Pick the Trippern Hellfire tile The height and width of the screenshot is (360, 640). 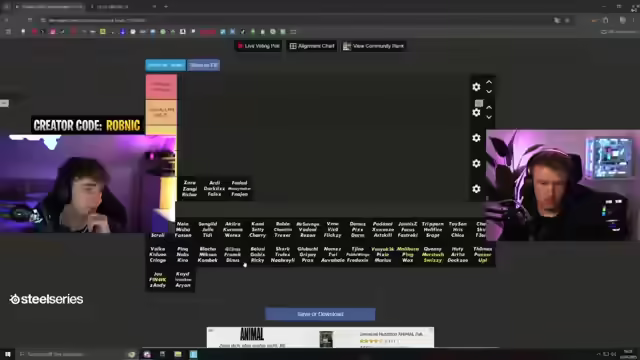click(x=433, y=230)
